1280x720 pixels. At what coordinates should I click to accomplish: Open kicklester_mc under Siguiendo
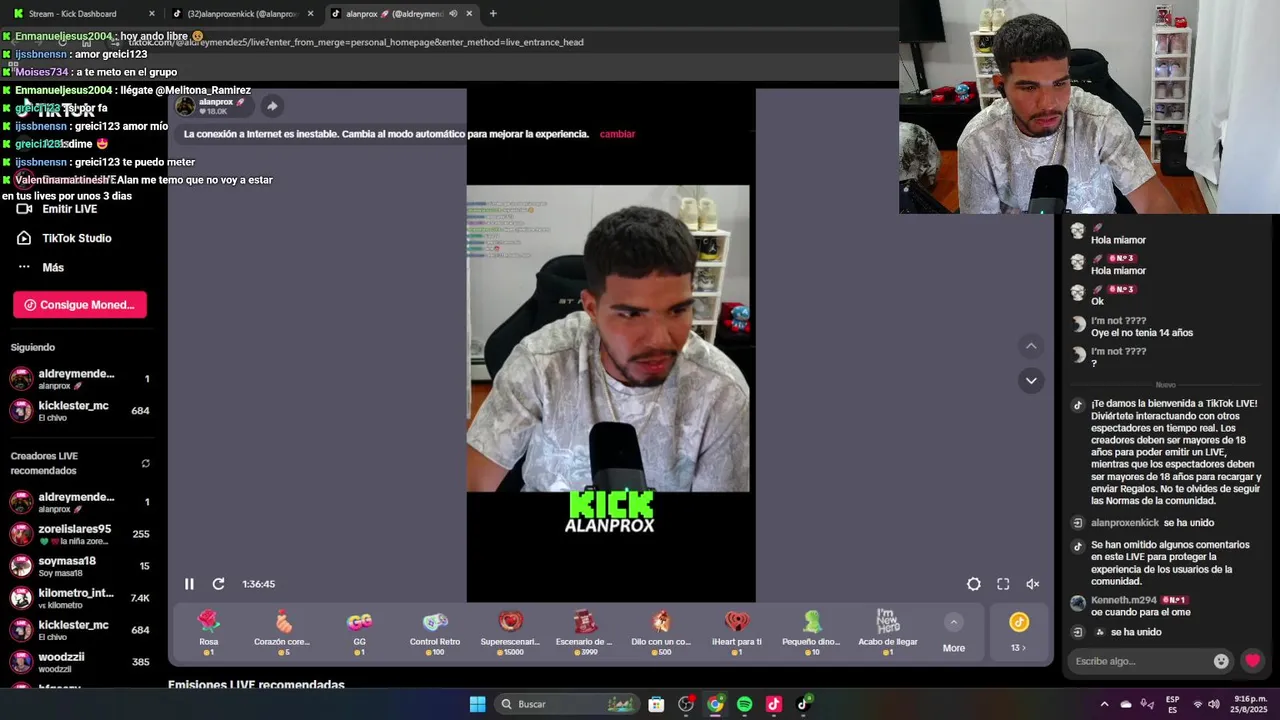(80, 411)
